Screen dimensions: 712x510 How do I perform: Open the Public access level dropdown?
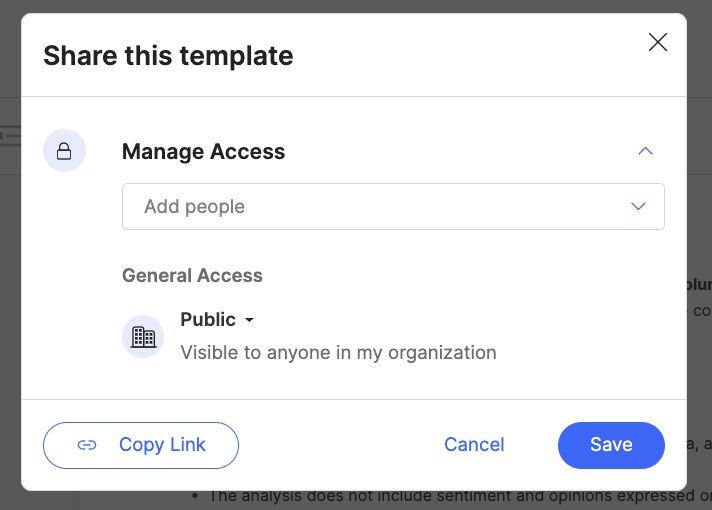pyautogui.click(x=217, y=320)
